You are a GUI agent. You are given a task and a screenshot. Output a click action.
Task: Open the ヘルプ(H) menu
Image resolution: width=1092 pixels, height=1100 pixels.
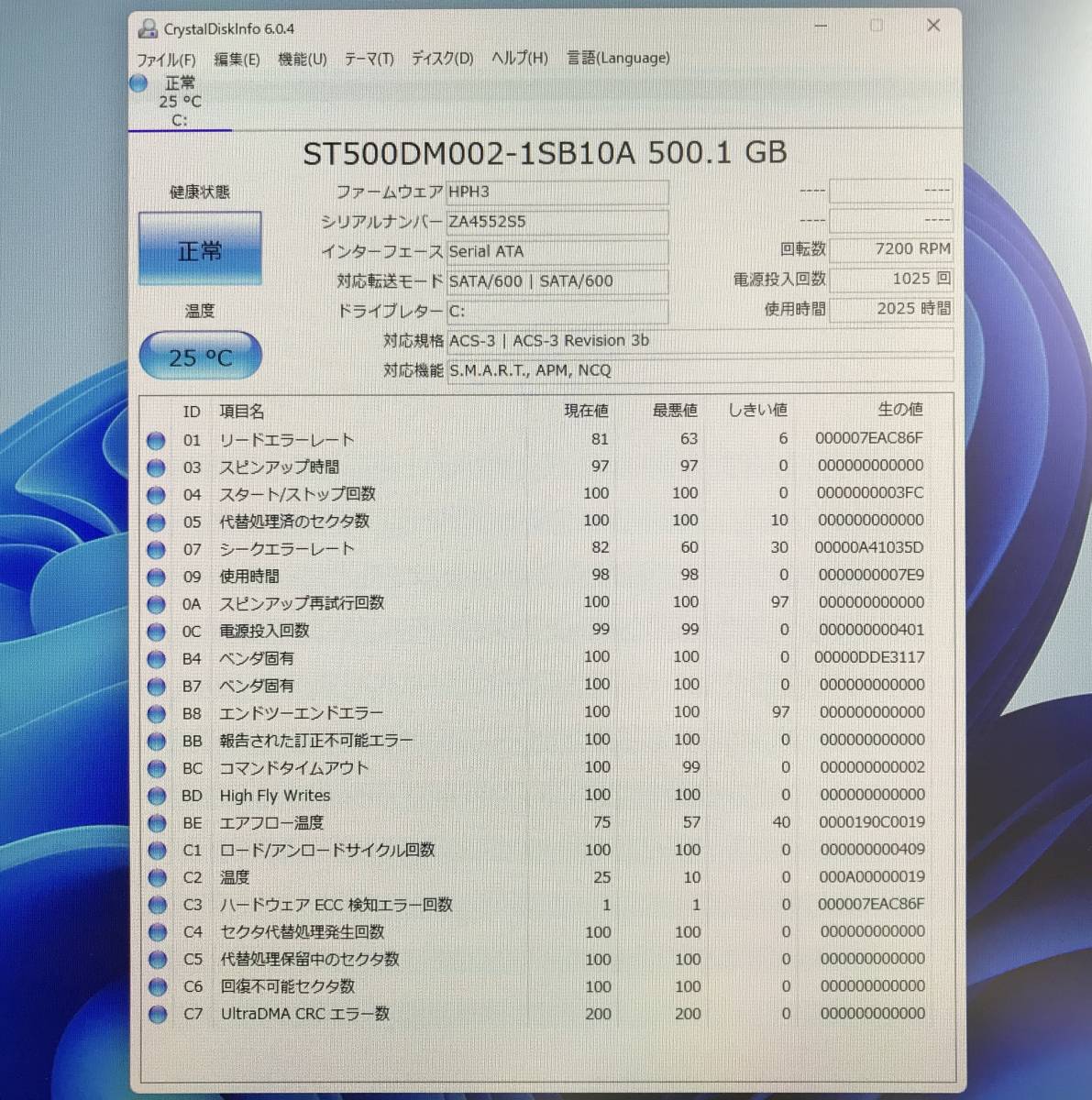[x=519, y=58]
